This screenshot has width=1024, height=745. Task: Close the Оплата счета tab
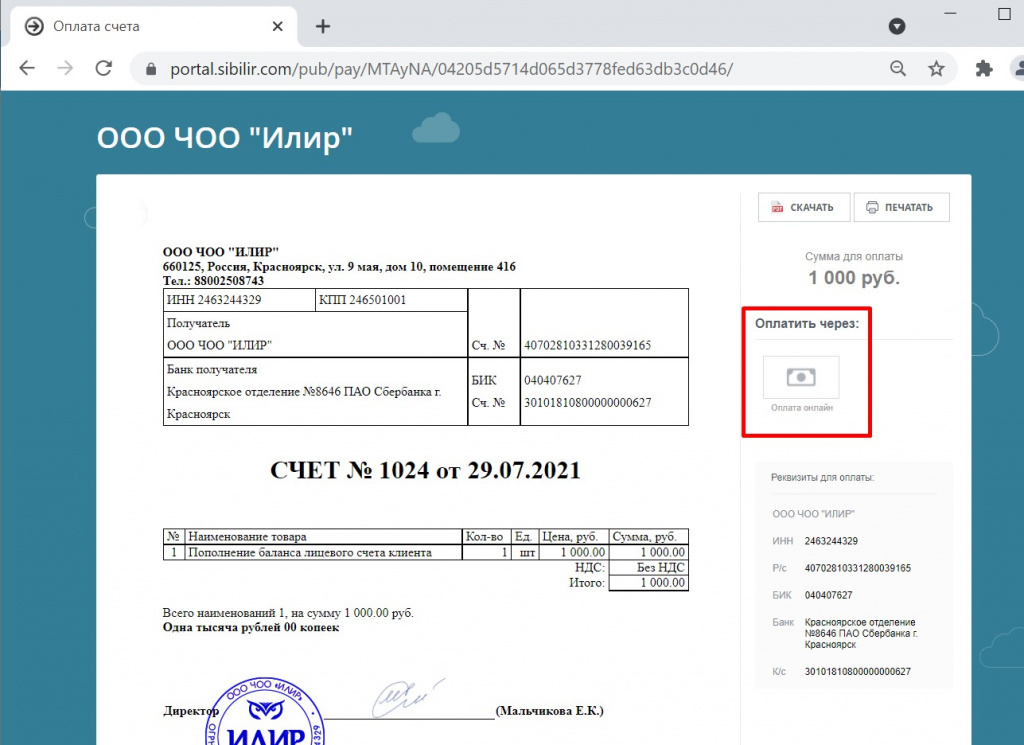[278, 26]
